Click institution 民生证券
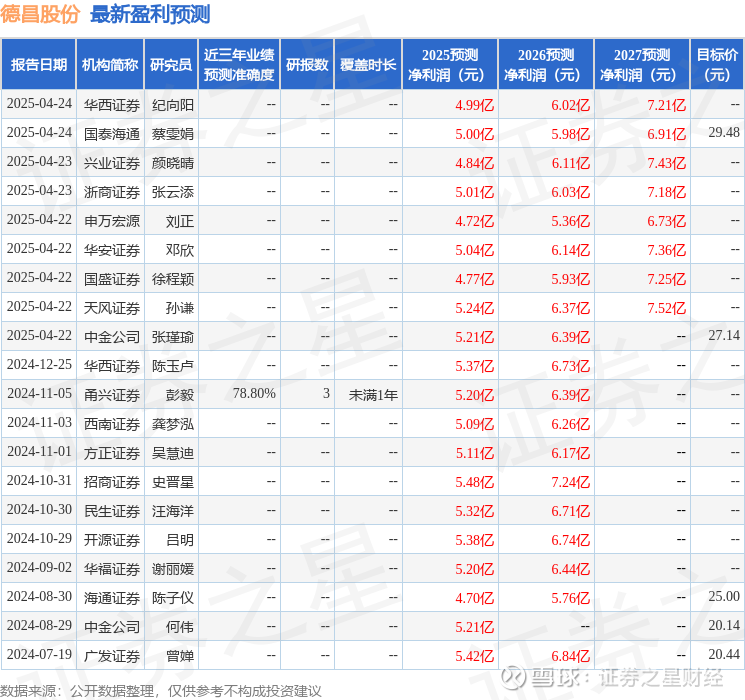The image size is (745, 700). pyautogui.click(x=112, y=510)
